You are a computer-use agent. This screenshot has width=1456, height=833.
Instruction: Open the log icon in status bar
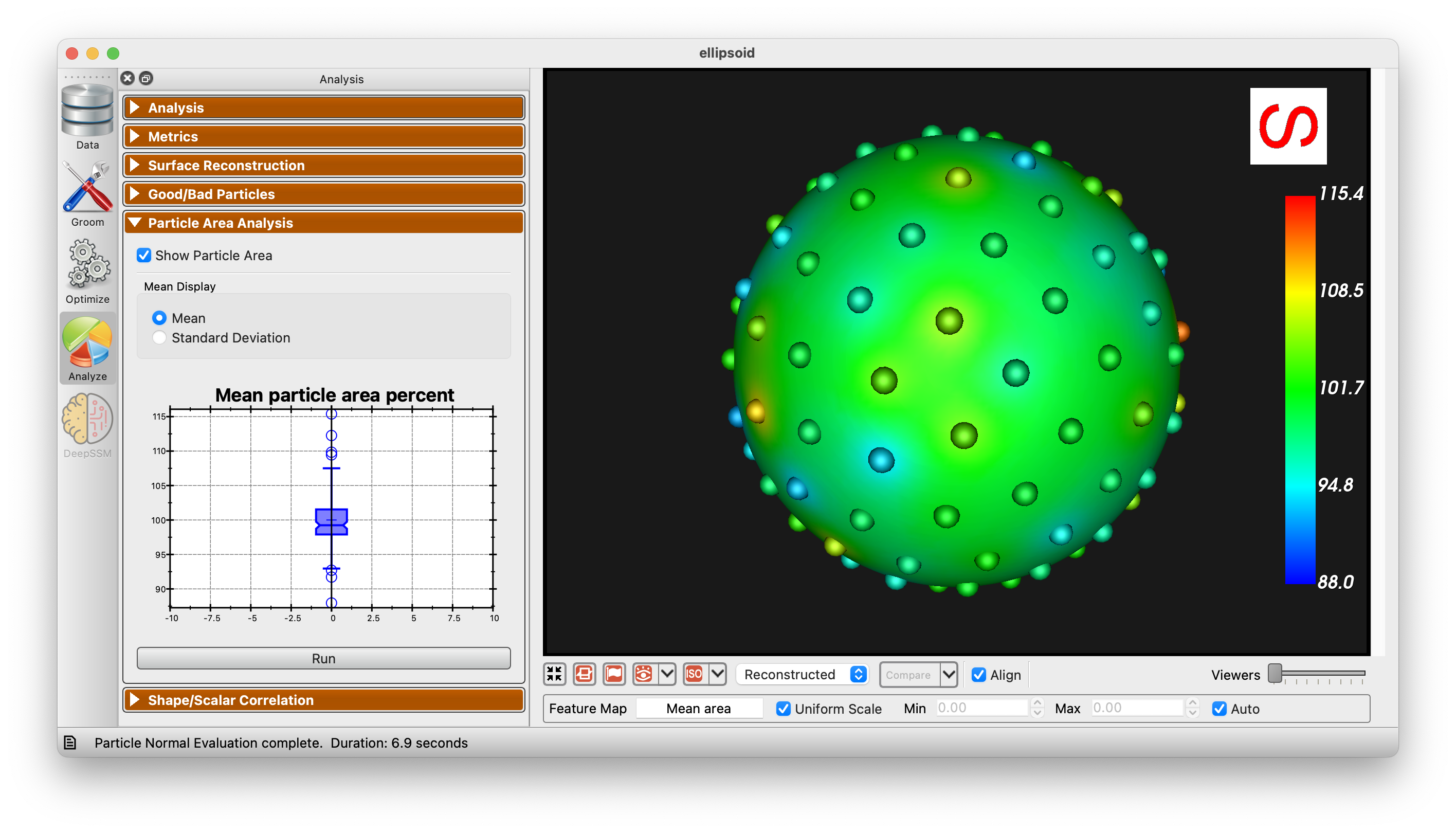[70, 743]
